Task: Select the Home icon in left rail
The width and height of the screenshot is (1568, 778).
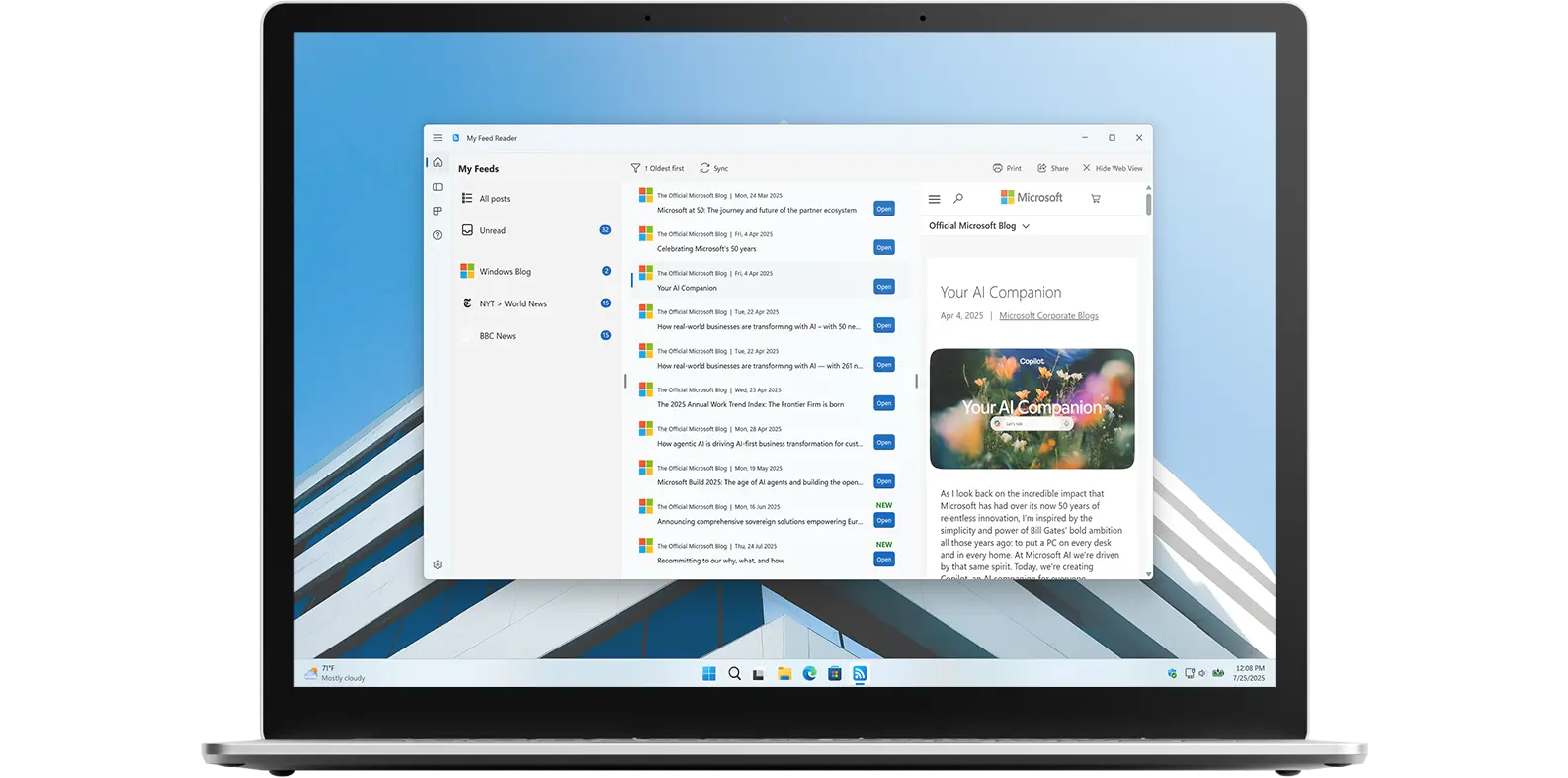Action: click(438, 162)
